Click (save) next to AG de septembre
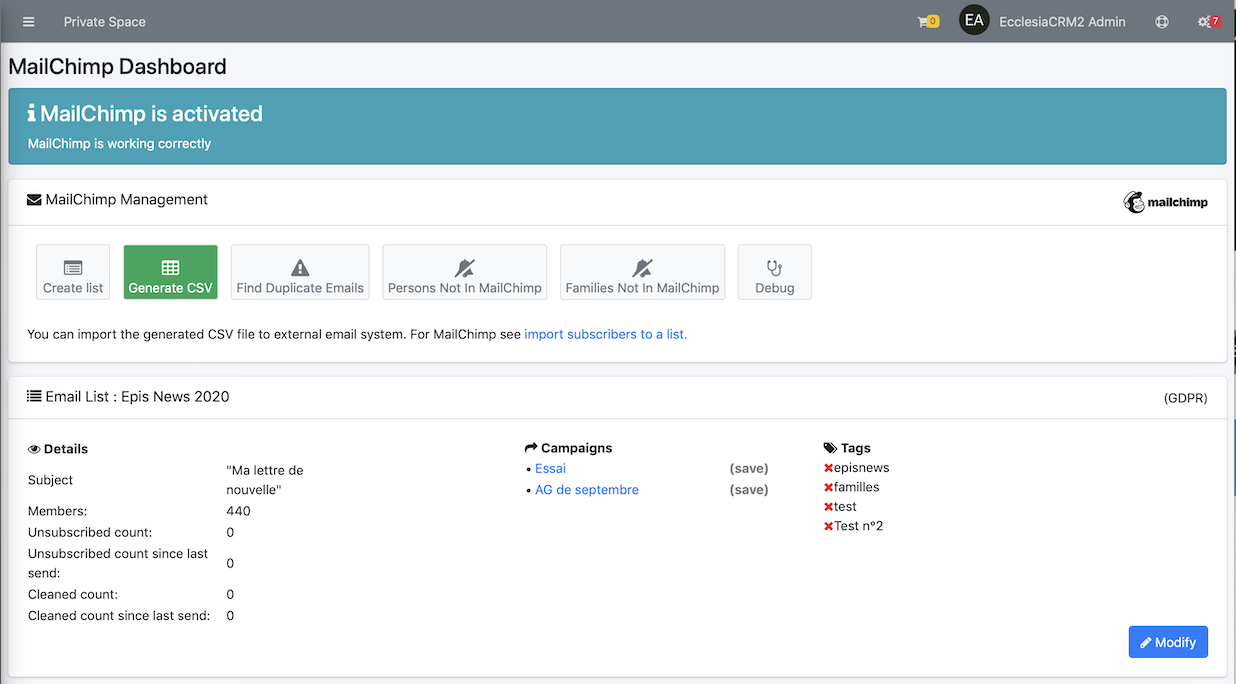This screenshot has width=1236, height=684. coord(749,490)
